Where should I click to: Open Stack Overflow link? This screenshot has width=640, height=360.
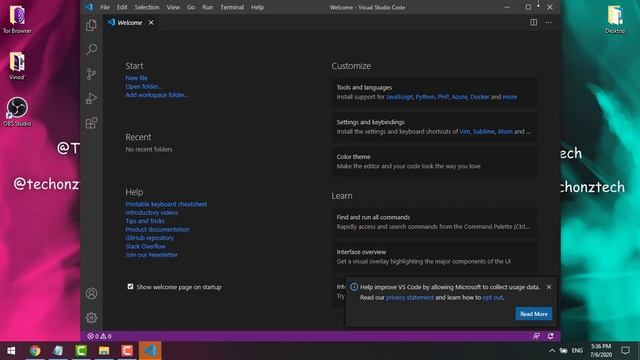[145, 246]
